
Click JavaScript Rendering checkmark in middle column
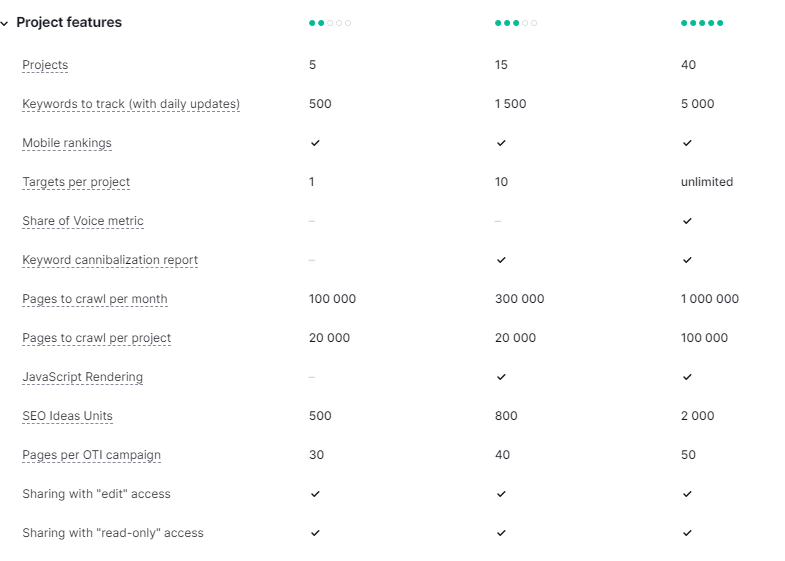click(501, 377)
